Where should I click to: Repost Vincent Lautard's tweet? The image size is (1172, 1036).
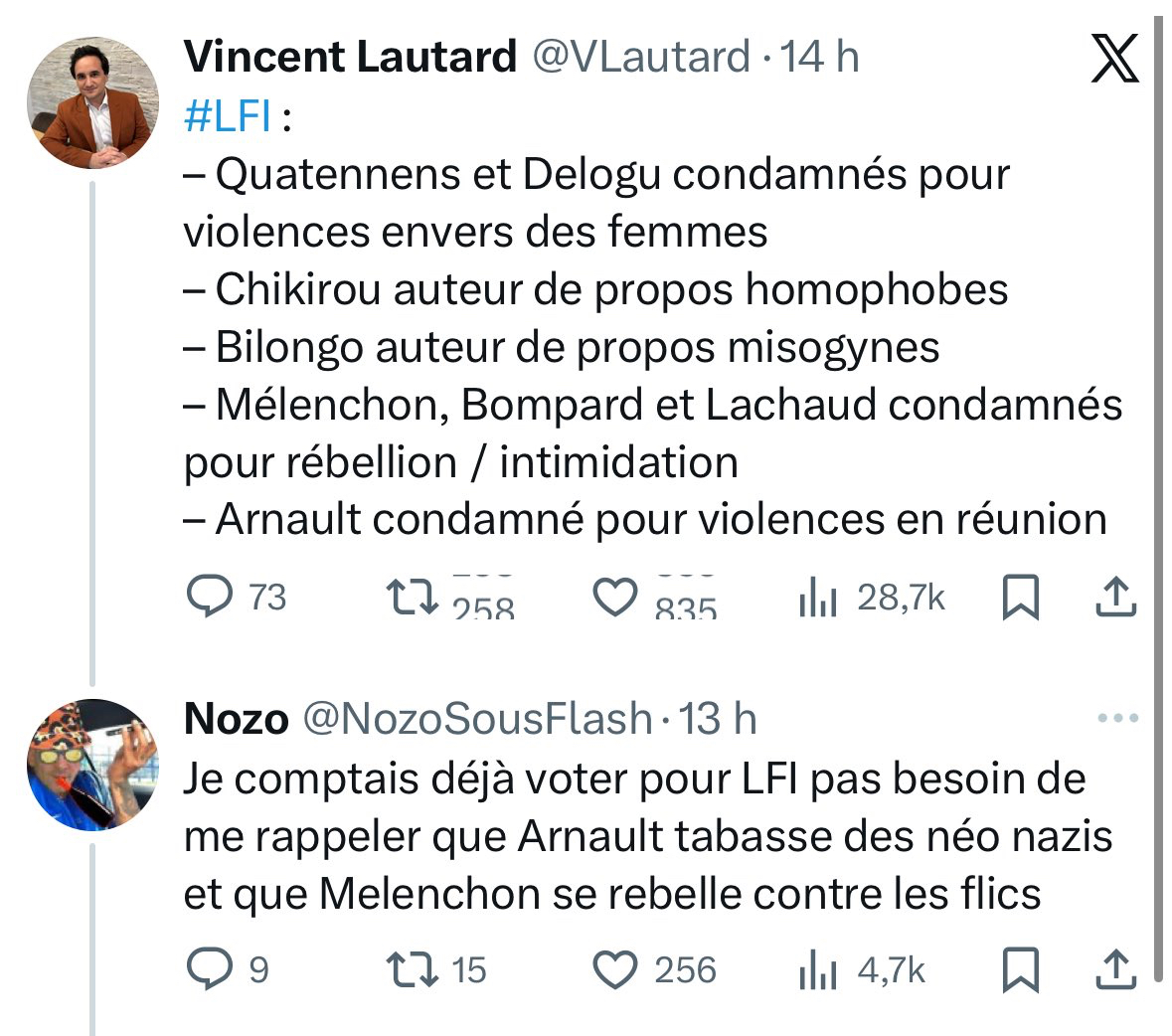[x=412, y=597]
